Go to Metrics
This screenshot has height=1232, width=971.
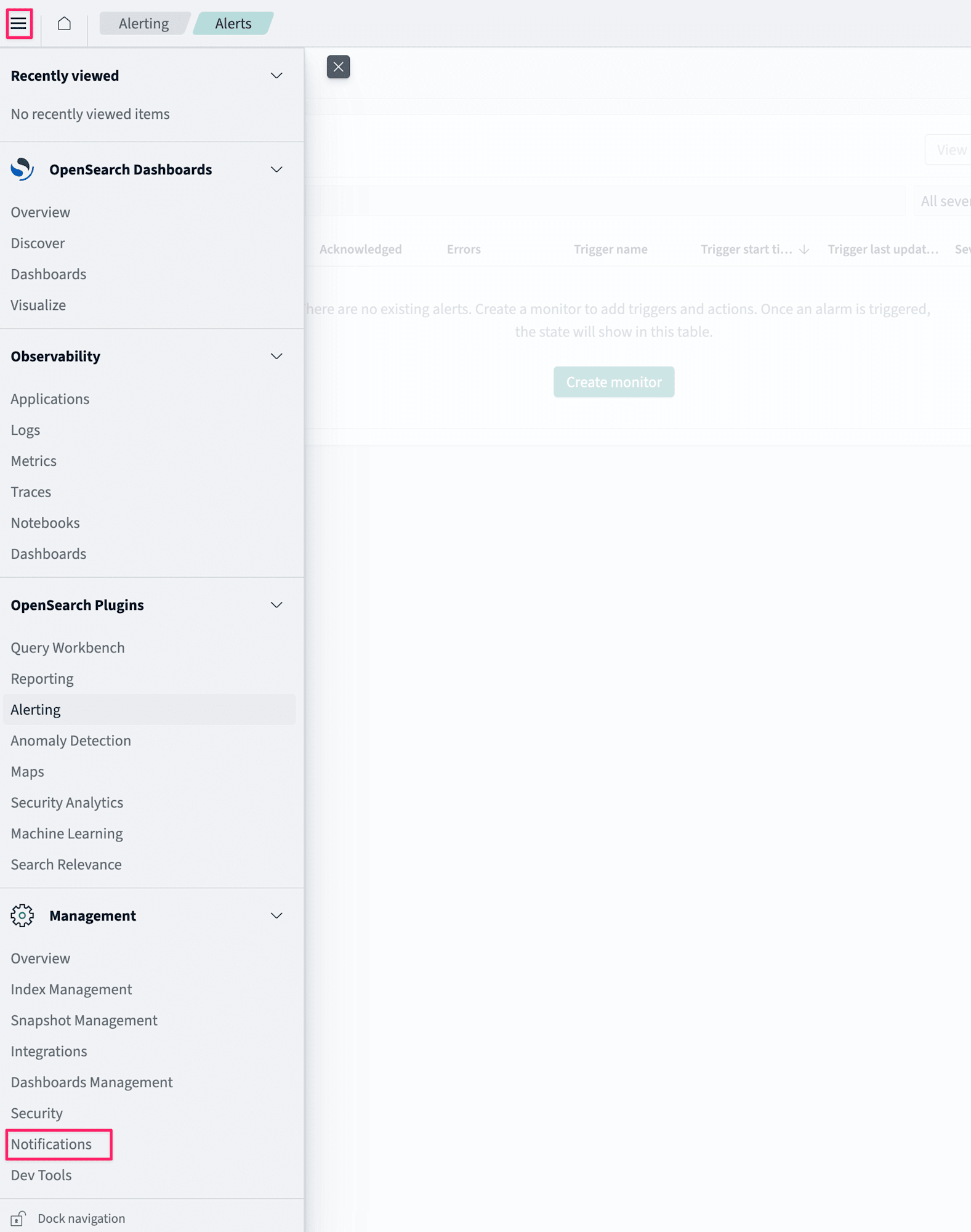(34, 460)
